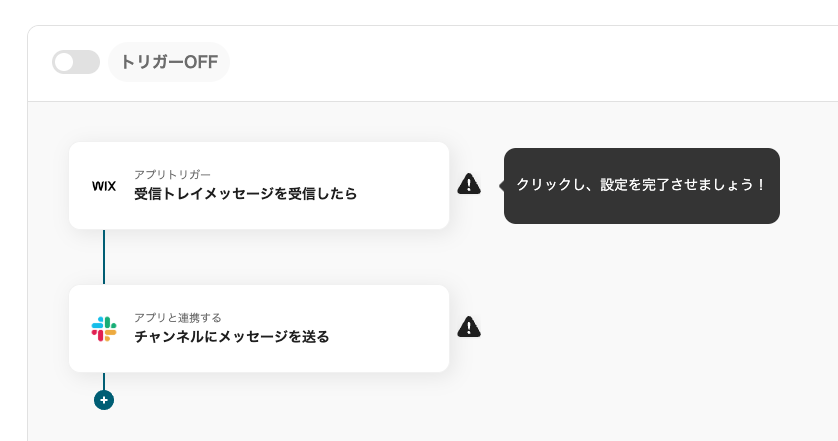Screen dimensions: 838x441
Task: Click the アプリと連携する label
Action: pyautogui.click(x=178, y=317)
